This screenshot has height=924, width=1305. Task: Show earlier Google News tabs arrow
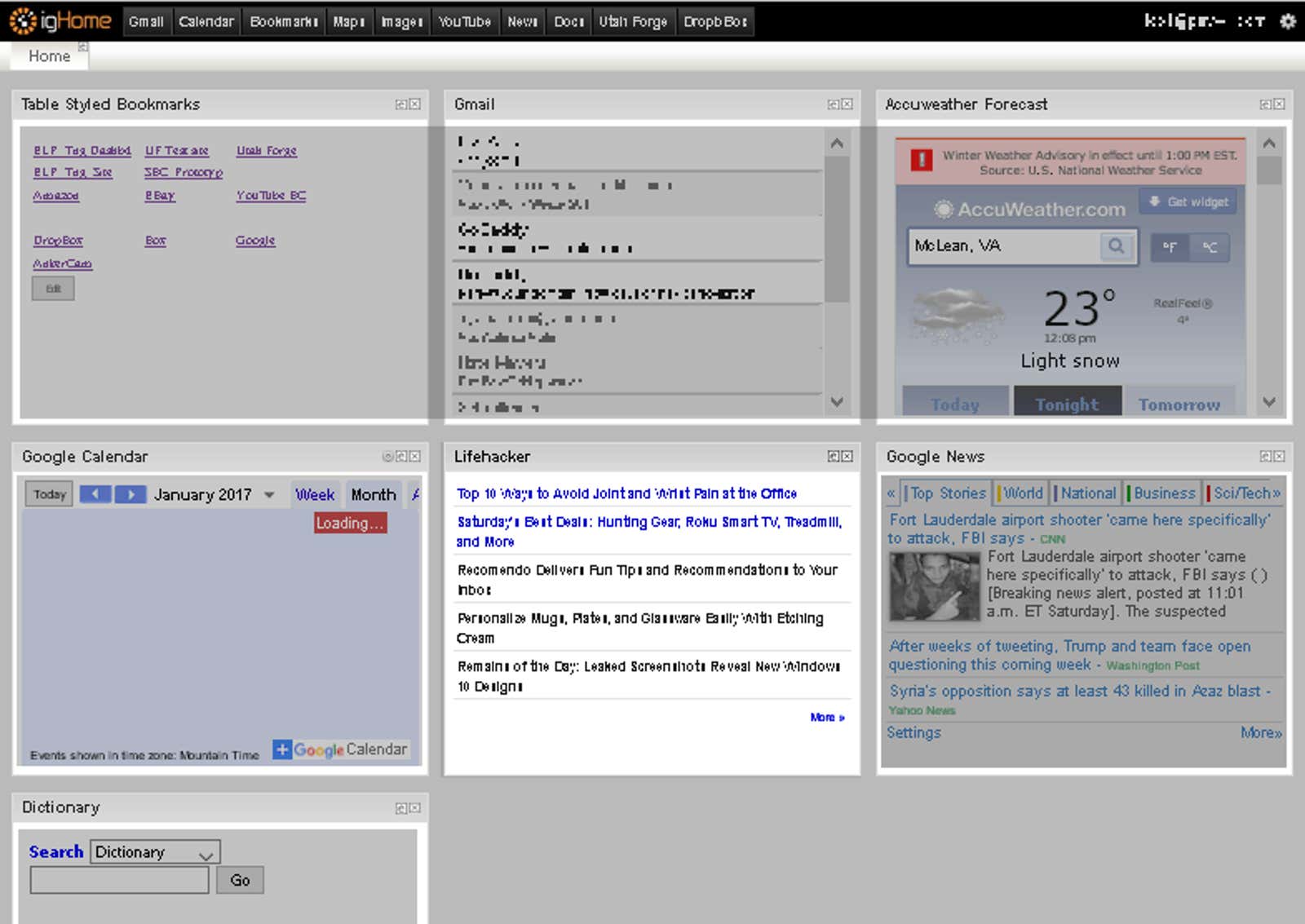[x=891, y=493]
